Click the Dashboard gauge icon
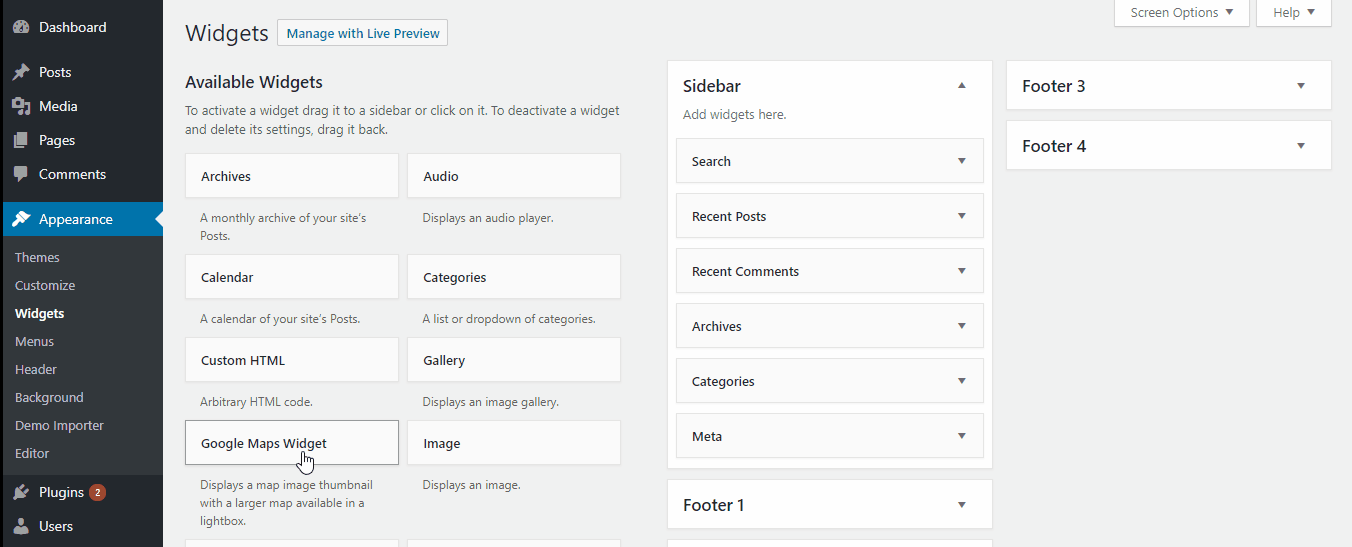 tap(20, 27)
